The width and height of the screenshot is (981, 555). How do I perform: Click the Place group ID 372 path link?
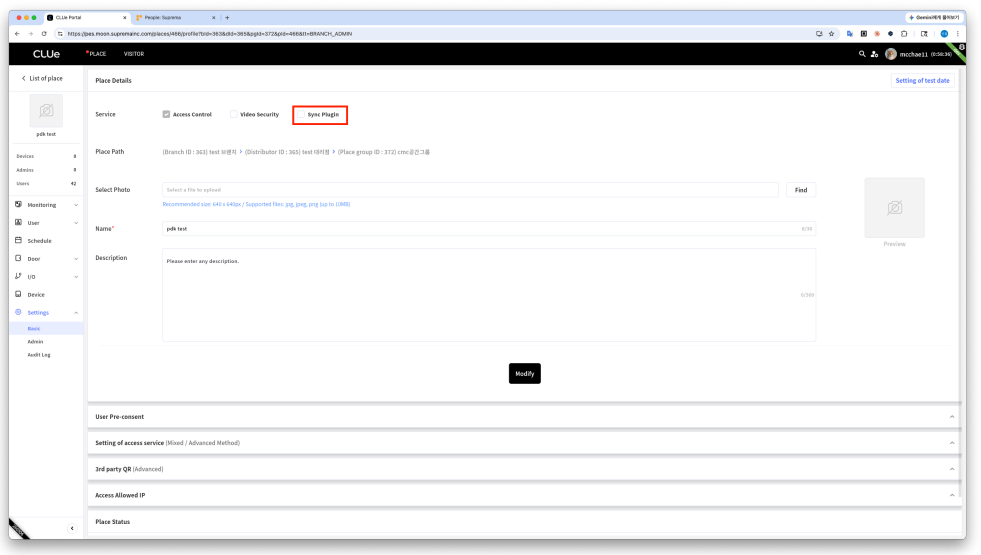384,152
